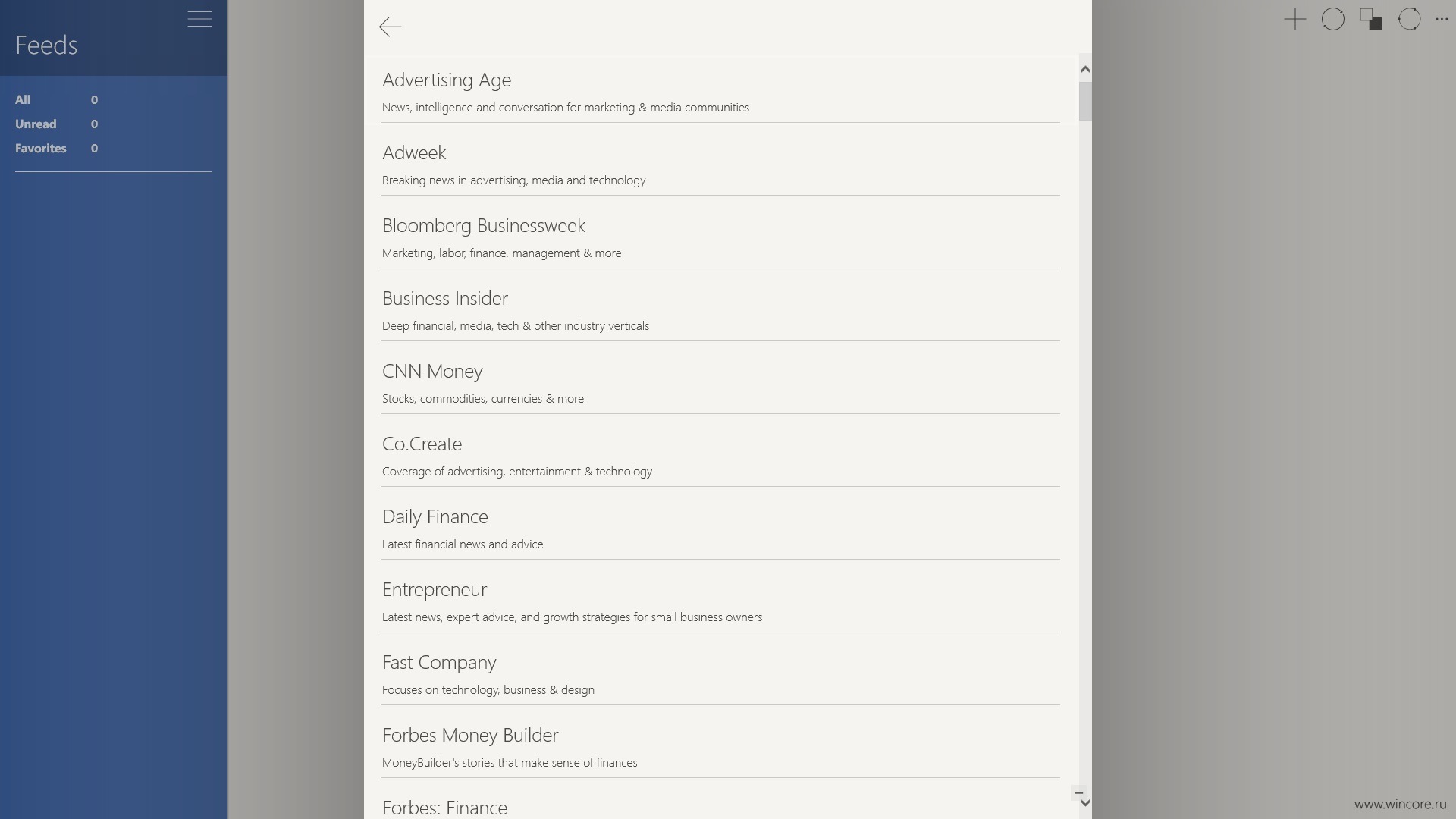Image resolution: width=1456 pixels, height=819 pixels.
Task: Click the small minus zoom button
Action: 1078,792
